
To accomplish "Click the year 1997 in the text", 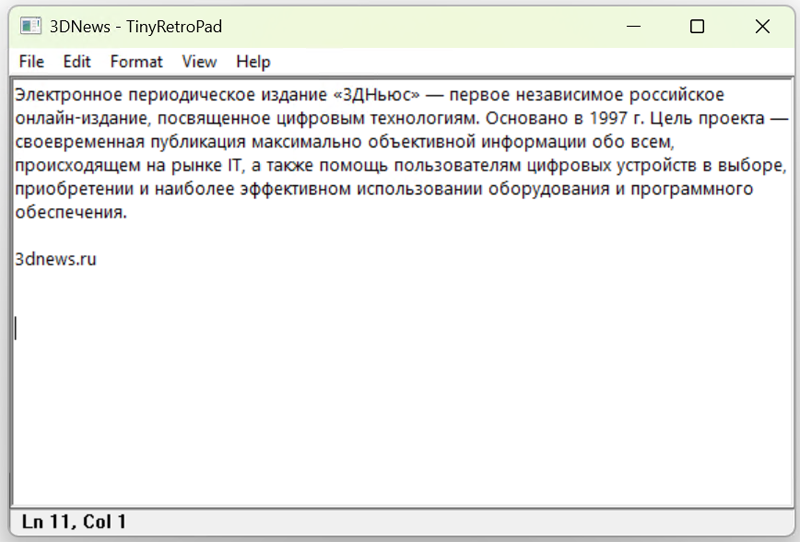I will click(608, 118).
